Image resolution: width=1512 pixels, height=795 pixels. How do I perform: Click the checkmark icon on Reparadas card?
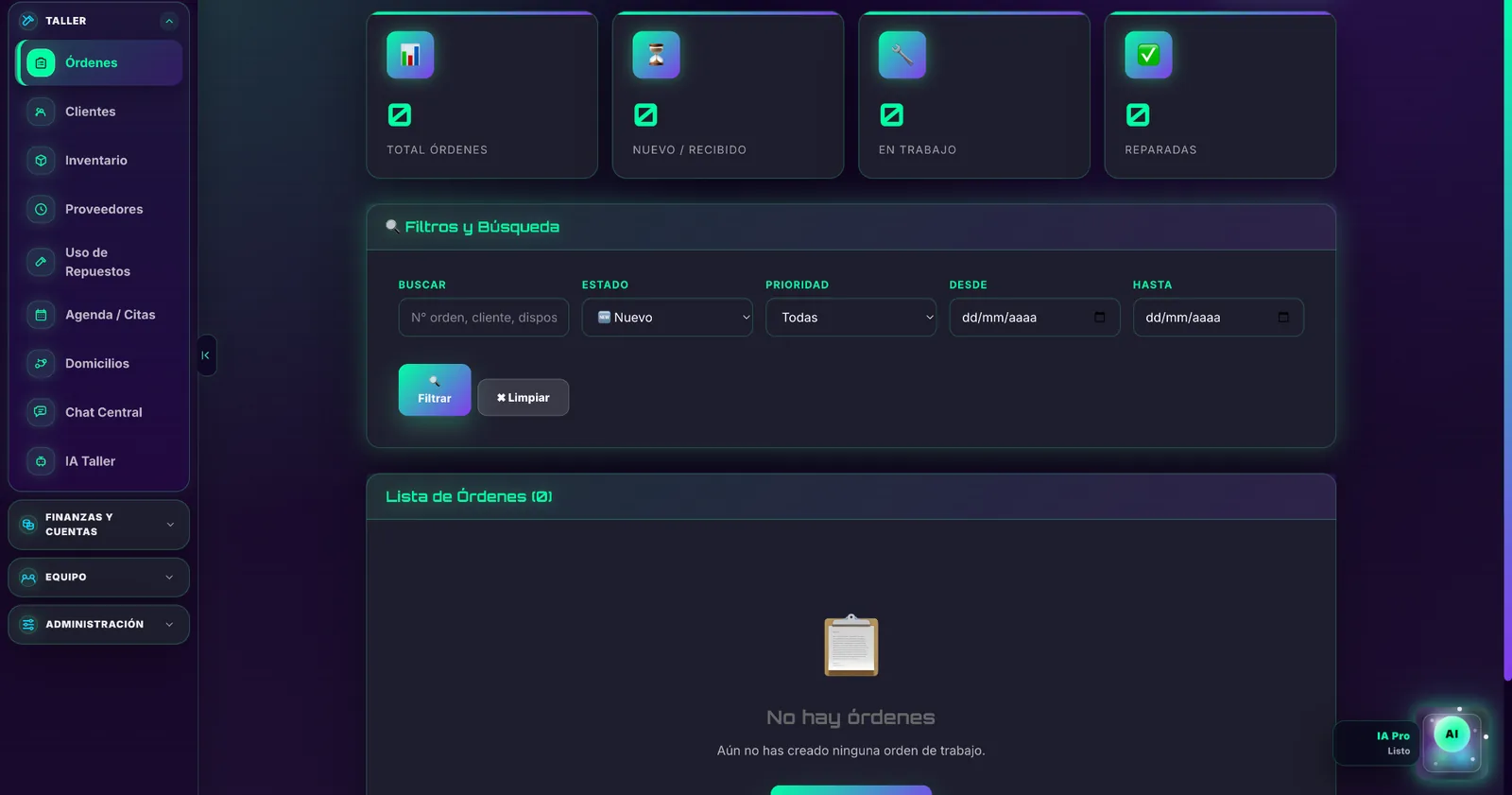click(x=1148, y=55)
